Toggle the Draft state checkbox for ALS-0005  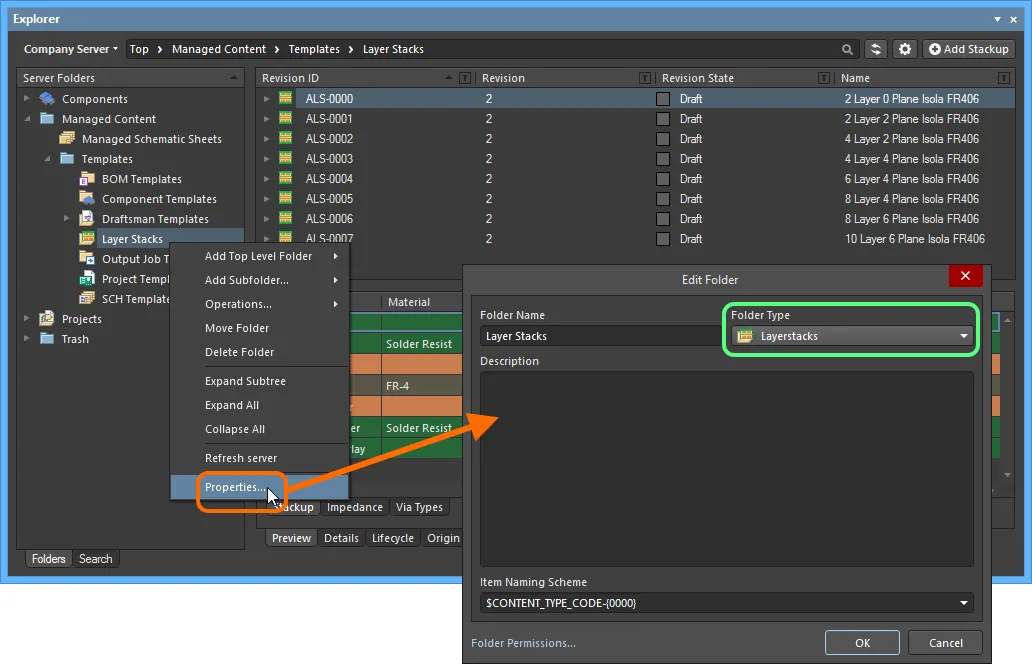[663, 199]
